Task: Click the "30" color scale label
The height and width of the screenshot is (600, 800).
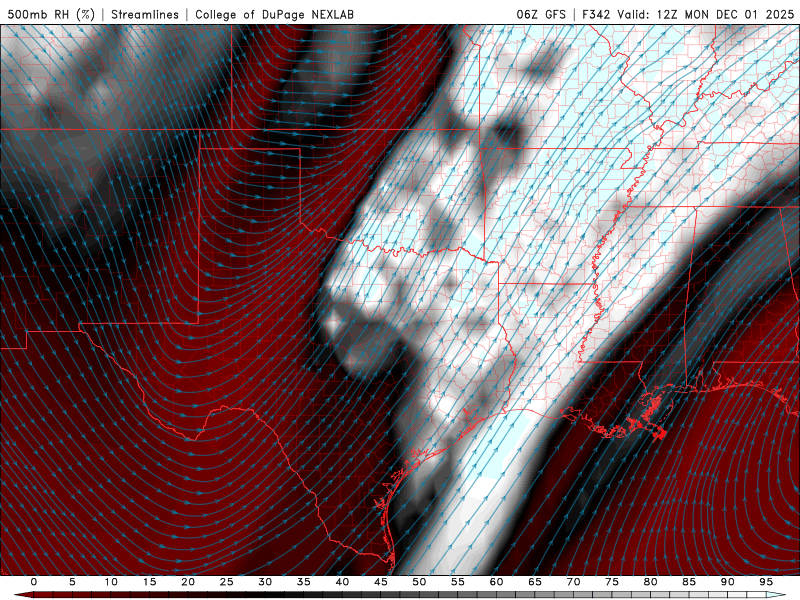Action: coord(265,582)
